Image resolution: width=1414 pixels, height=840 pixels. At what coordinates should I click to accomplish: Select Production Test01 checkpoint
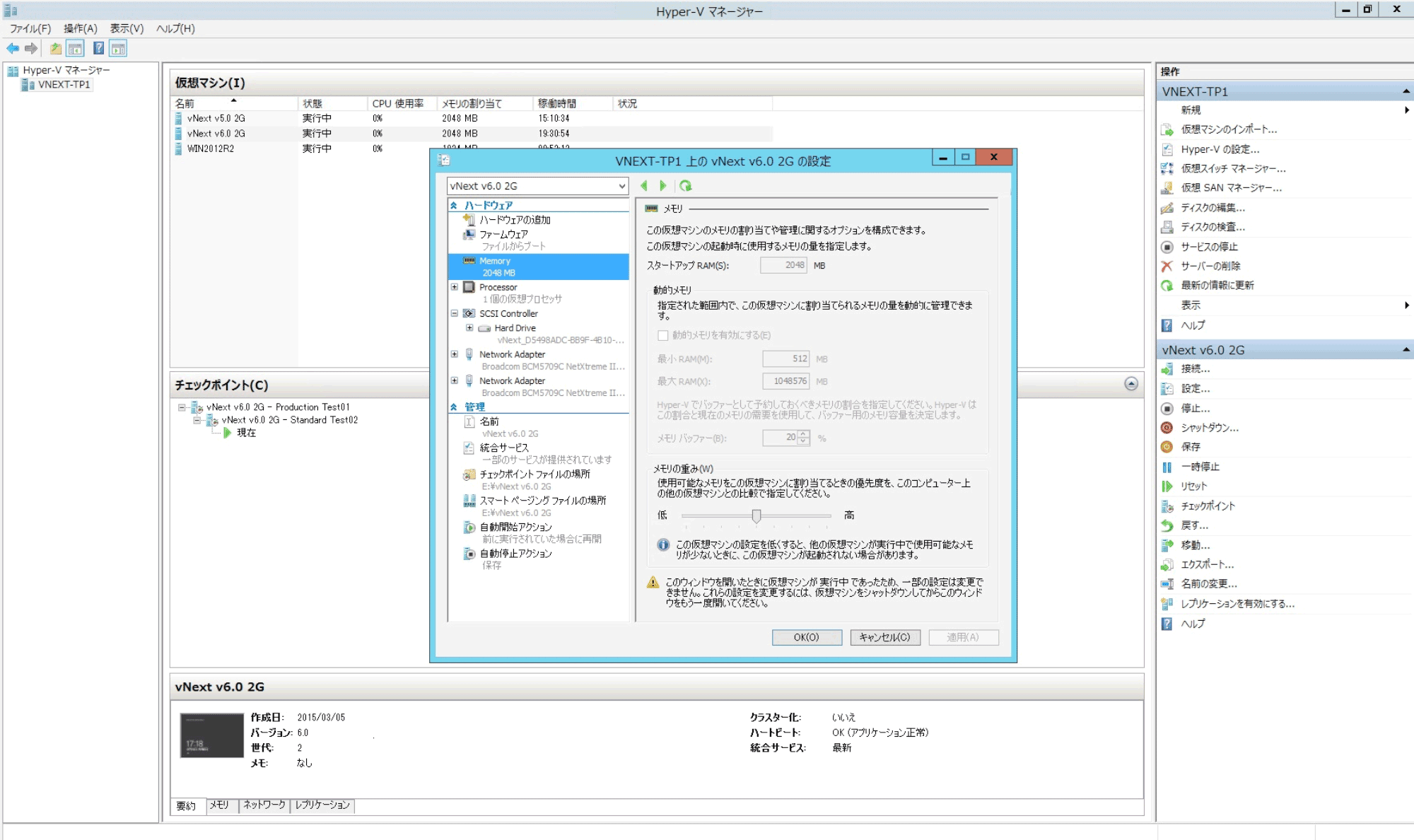point(278,407)
